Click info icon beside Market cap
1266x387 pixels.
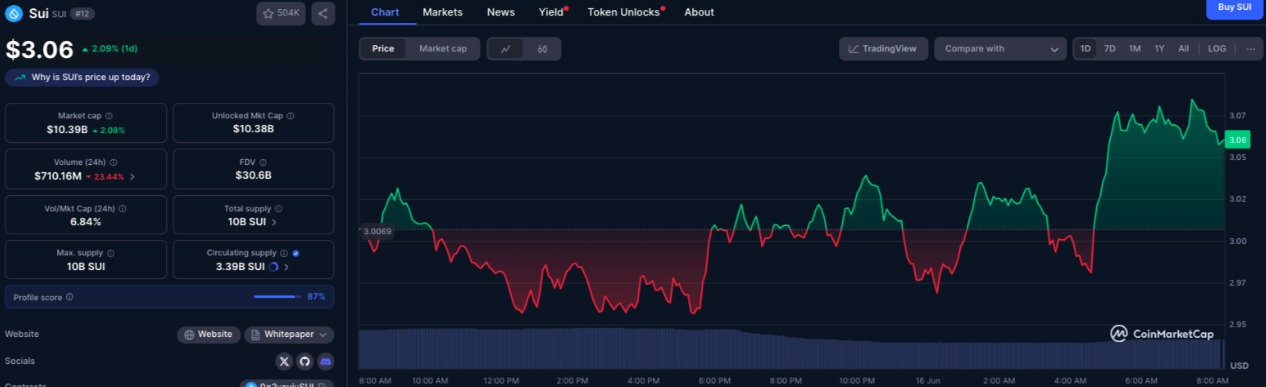click(x=109, y=116)
